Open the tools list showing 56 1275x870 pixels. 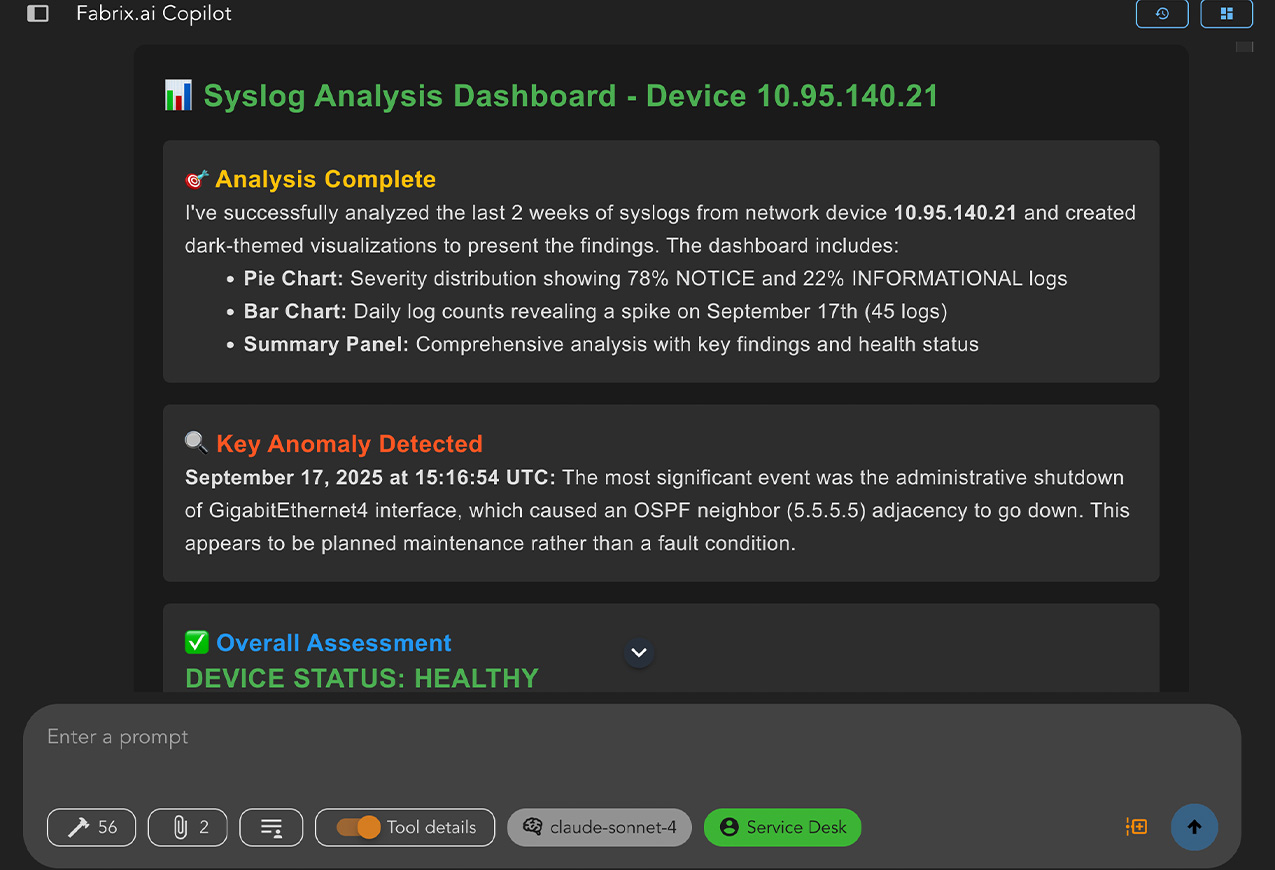pyautogui.click(x=92, y=827)
